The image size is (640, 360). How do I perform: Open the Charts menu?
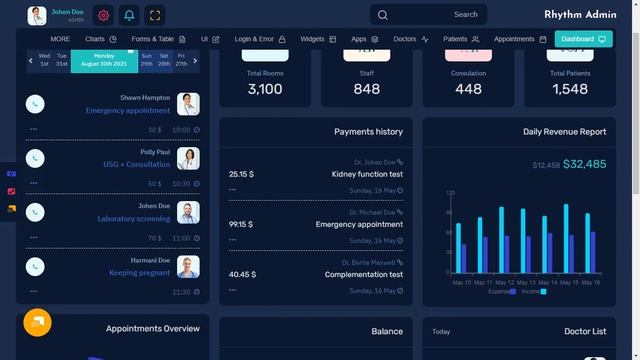(x=100, y=39)
